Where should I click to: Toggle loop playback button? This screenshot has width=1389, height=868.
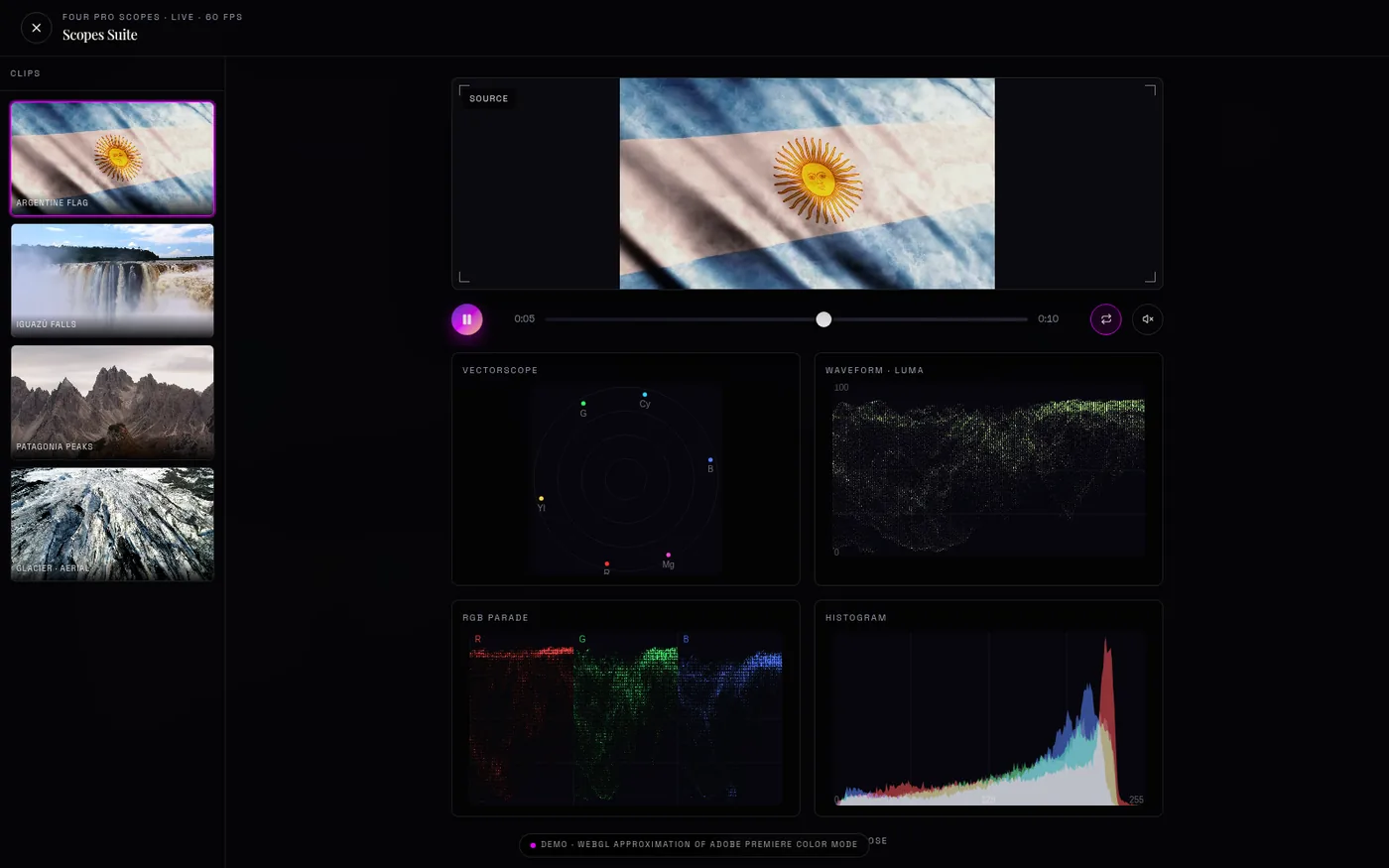1105,319
